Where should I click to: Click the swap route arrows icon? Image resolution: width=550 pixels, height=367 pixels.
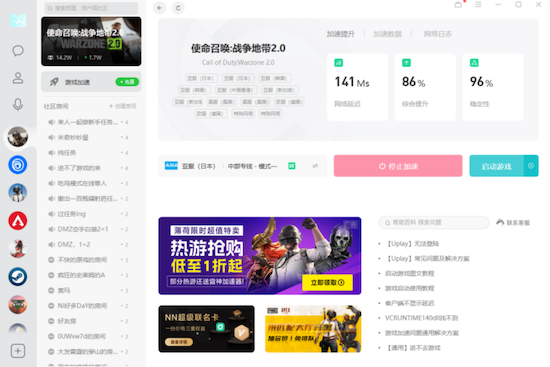(315, 166)
